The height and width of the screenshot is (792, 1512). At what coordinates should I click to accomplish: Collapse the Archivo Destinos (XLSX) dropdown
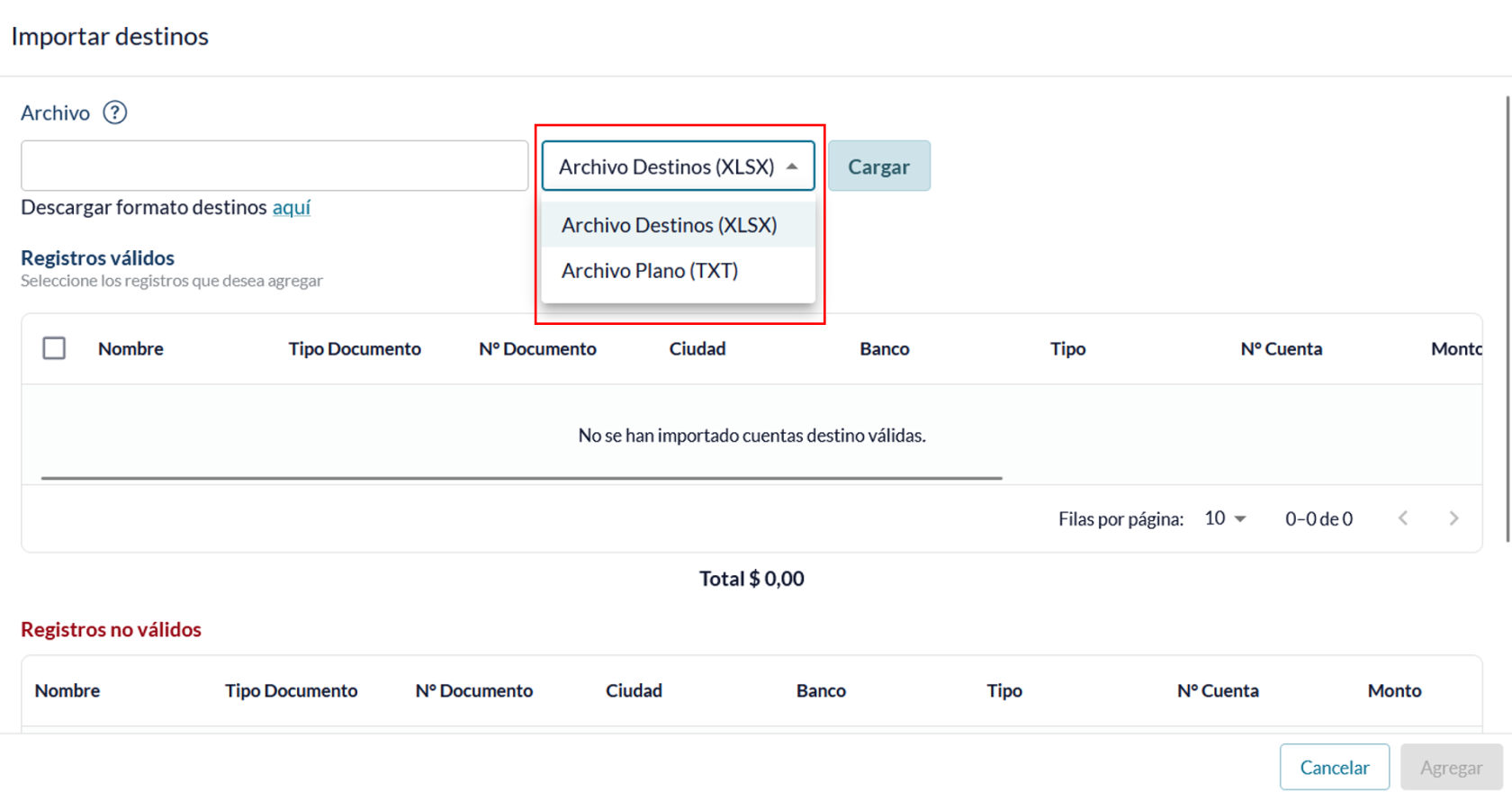click(678, 166)
